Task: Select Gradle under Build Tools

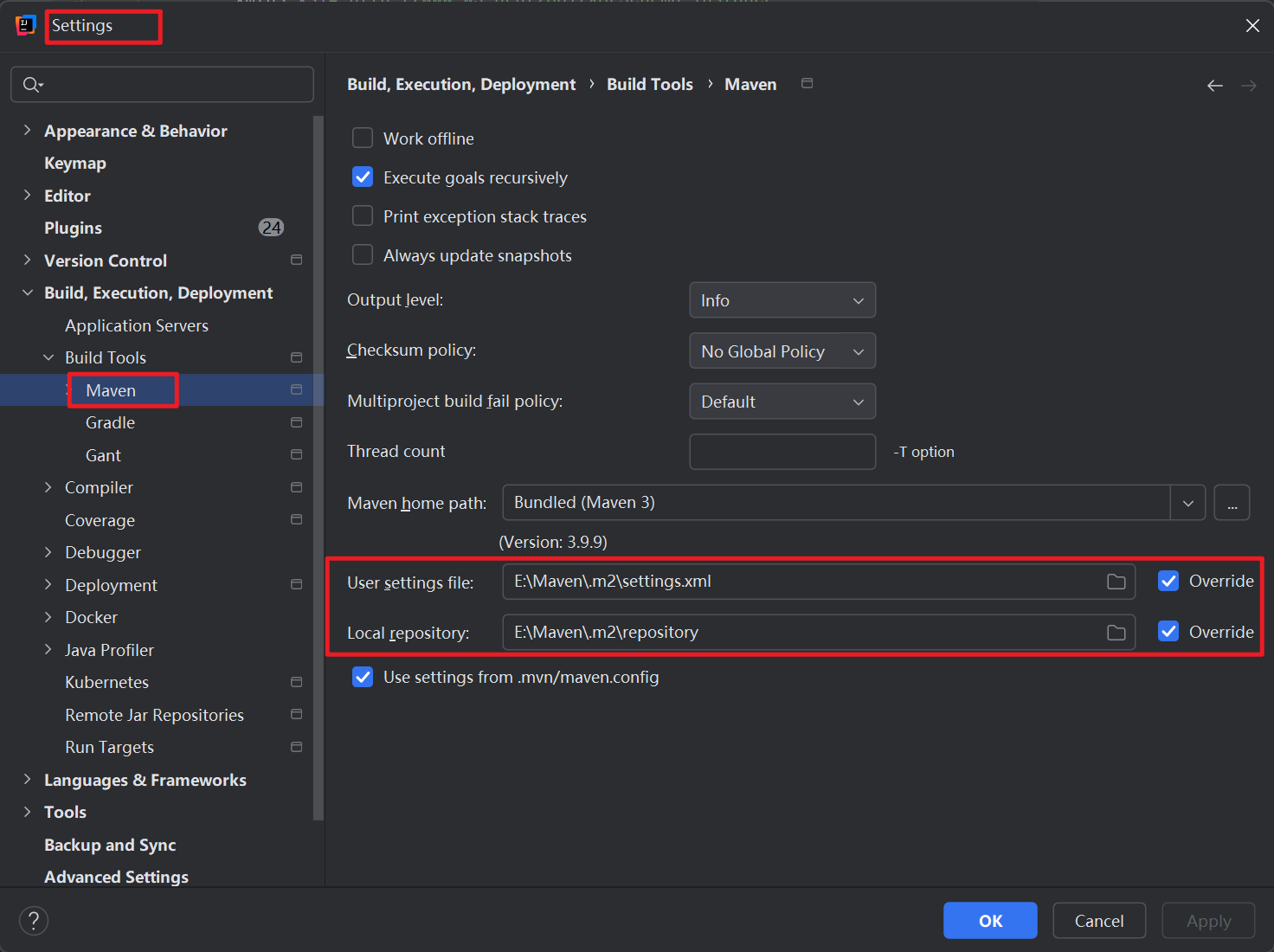Action: 110,422
